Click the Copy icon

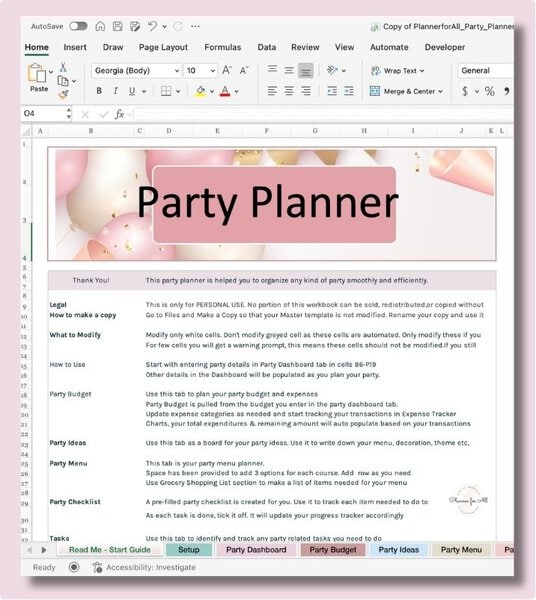(63, 81)
